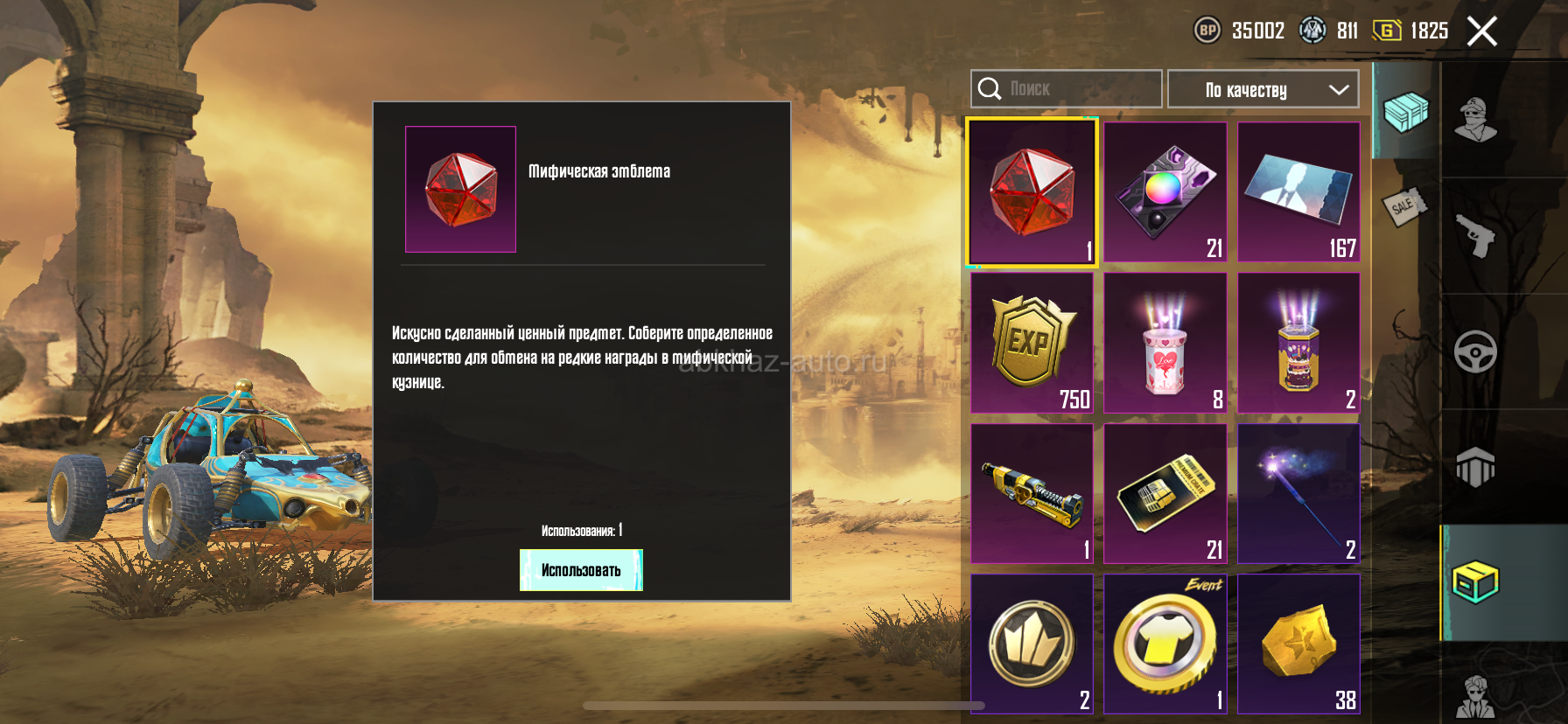Select the Event t-shirt coin item
1568x724 pixels.
(x=1165, y=644)
